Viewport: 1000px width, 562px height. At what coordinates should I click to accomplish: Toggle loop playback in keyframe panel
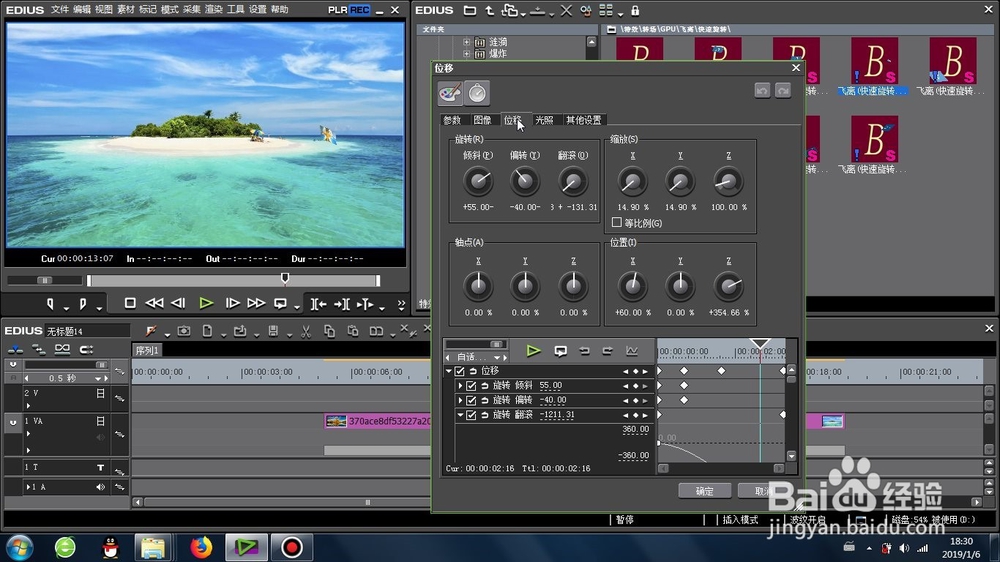[561, 351]
